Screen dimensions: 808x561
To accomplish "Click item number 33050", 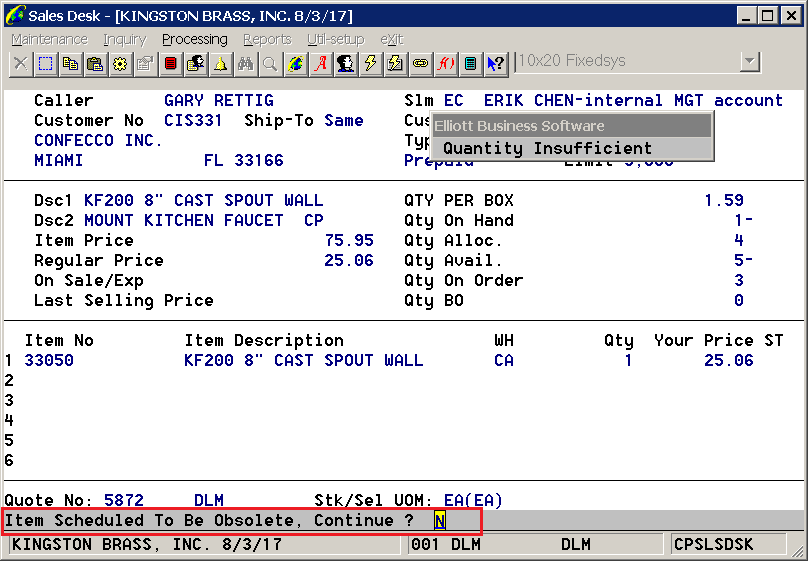I will pos(49,360).
